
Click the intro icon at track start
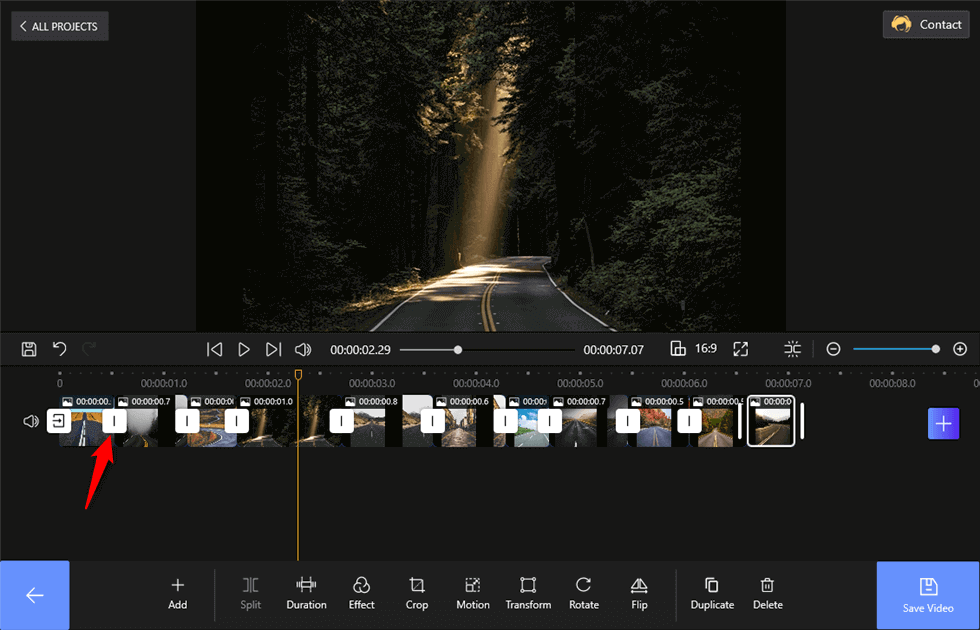pos(59,421)
